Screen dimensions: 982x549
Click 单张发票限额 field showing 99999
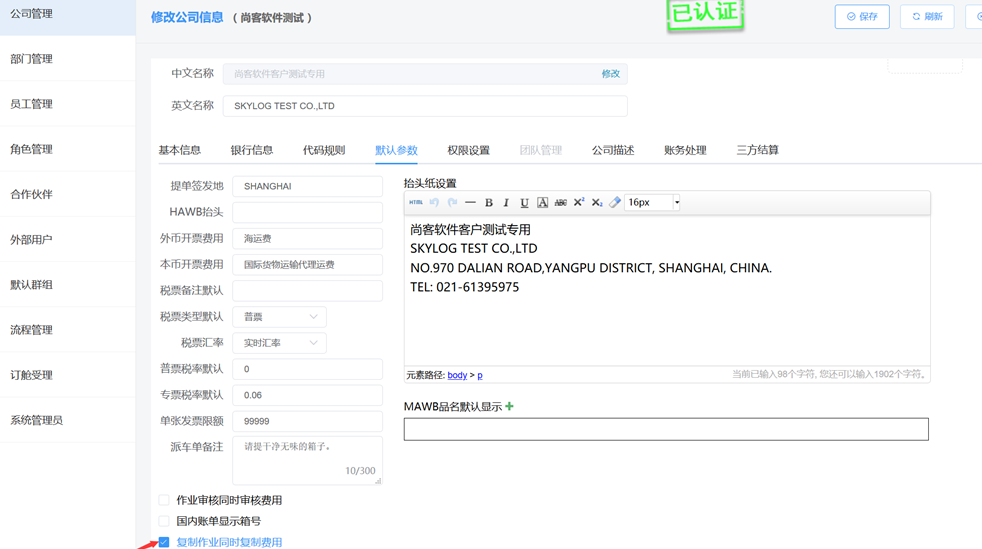pyautogui.click(x=308, y=421)
